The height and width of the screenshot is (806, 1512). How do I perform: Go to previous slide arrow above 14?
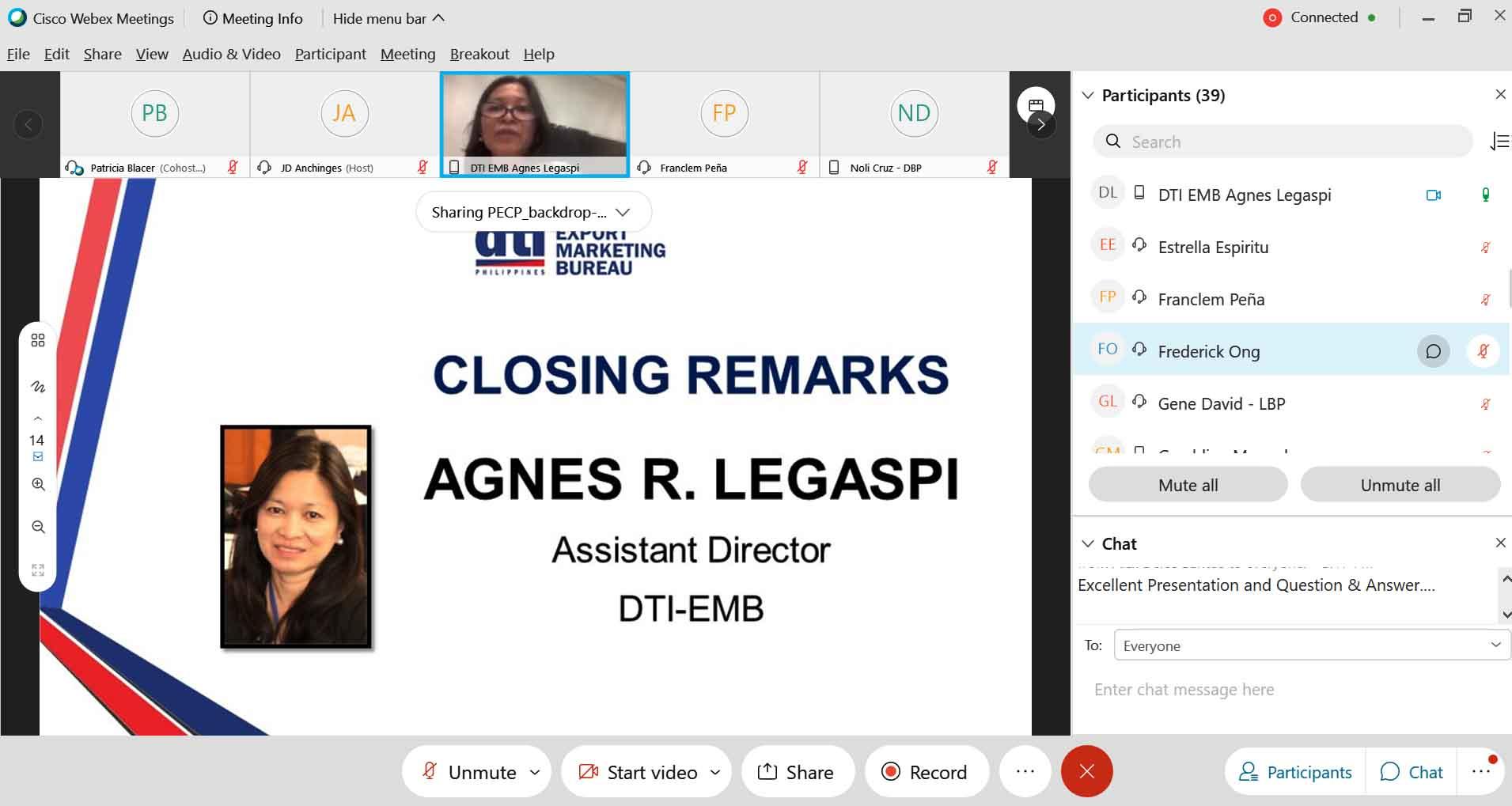click(x=37, y=418)
